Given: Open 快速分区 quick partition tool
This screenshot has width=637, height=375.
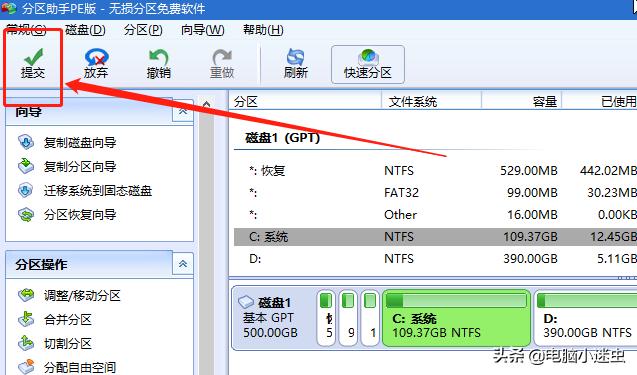Looking at the screenshot, I should [x=368, y=65].
